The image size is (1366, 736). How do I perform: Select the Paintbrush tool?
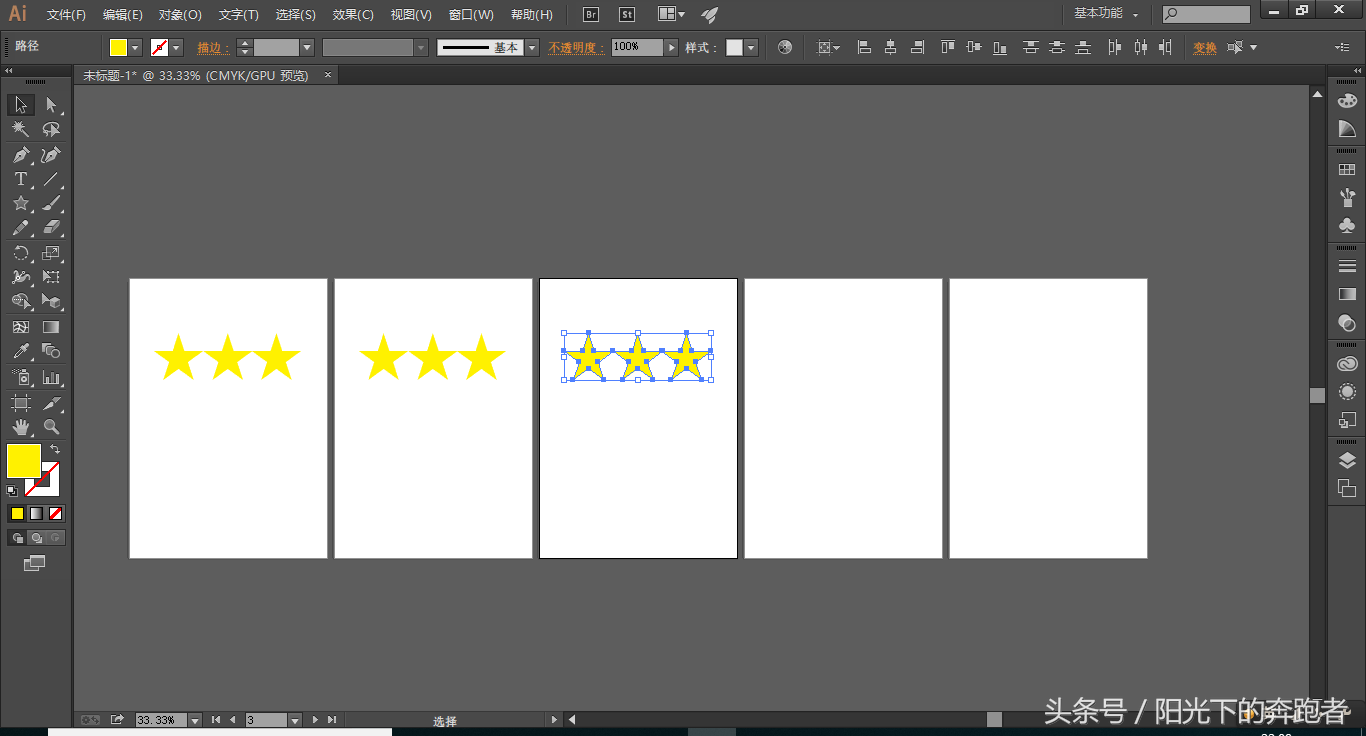[51, 203]
